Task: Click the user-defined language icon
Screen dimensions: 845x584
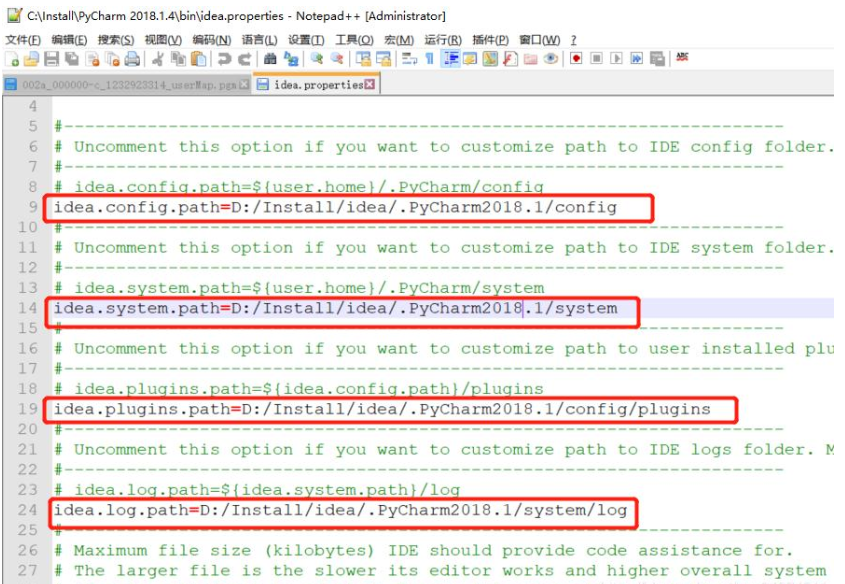Action: (470, 59)
